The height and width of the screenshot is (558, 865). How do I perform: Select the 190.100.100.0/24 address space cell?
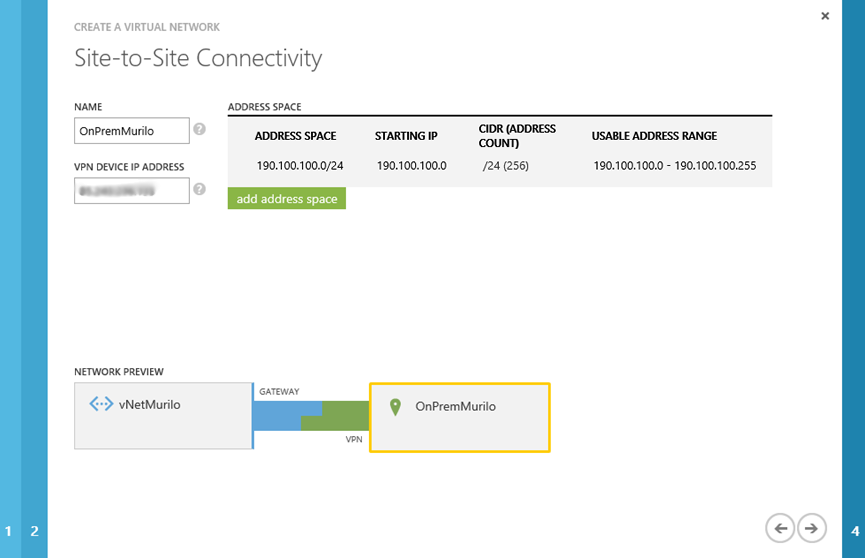point(300,165)
